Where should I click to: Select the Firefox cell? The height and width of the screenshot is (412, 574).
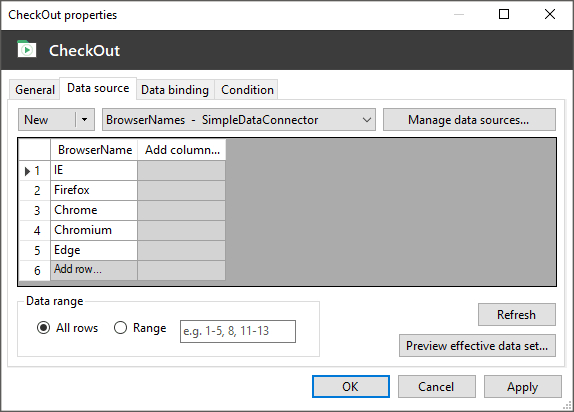click(94, 190)
